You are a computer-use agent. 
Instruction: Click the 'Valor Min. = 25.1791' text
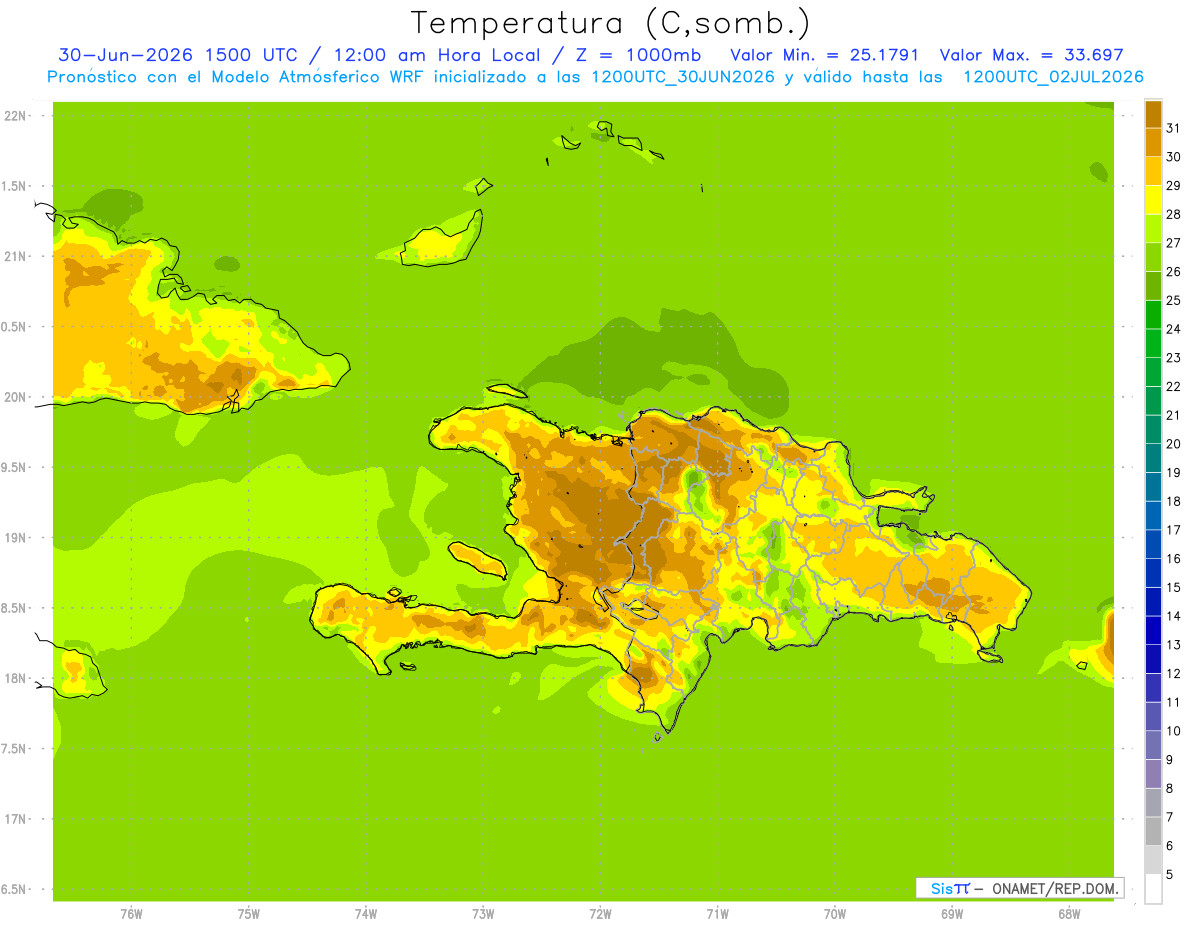tap(824, 55)
